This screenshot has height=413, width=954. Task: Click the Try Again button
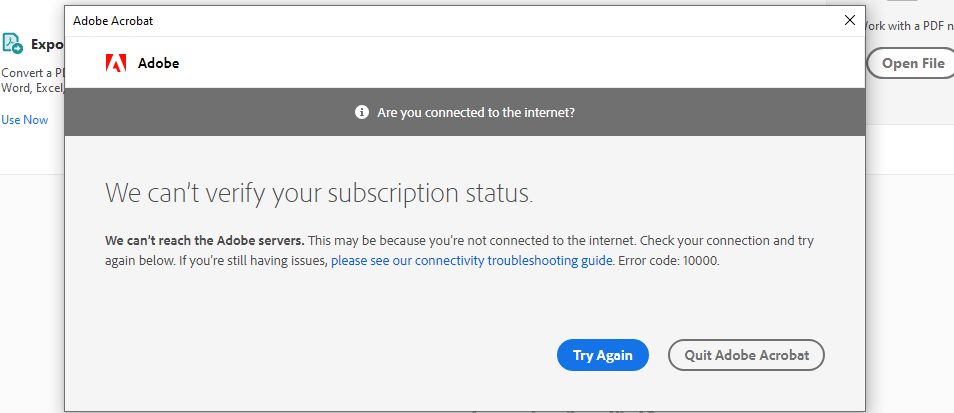(x=603, y=355)
